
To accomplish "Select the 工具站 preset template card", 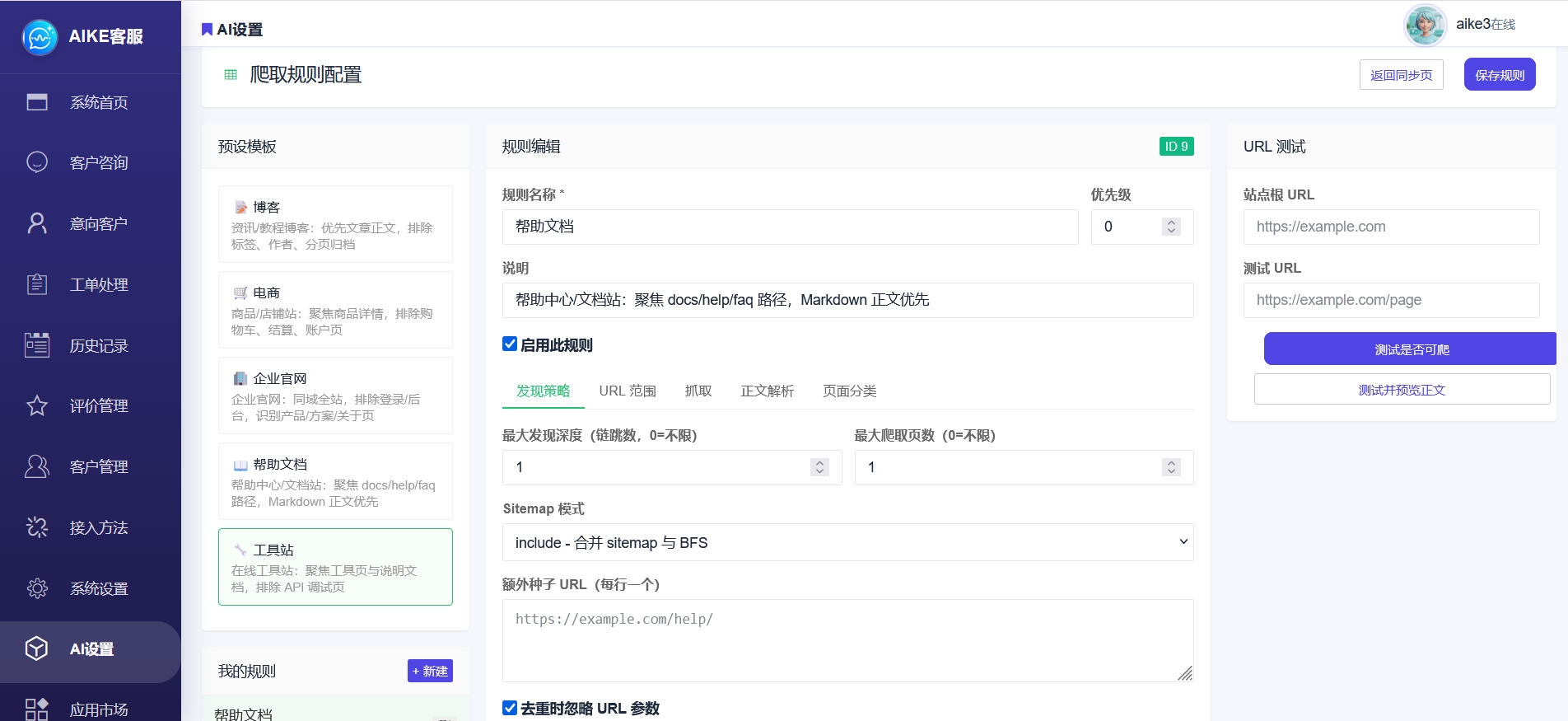I will [x=335, y=567].
